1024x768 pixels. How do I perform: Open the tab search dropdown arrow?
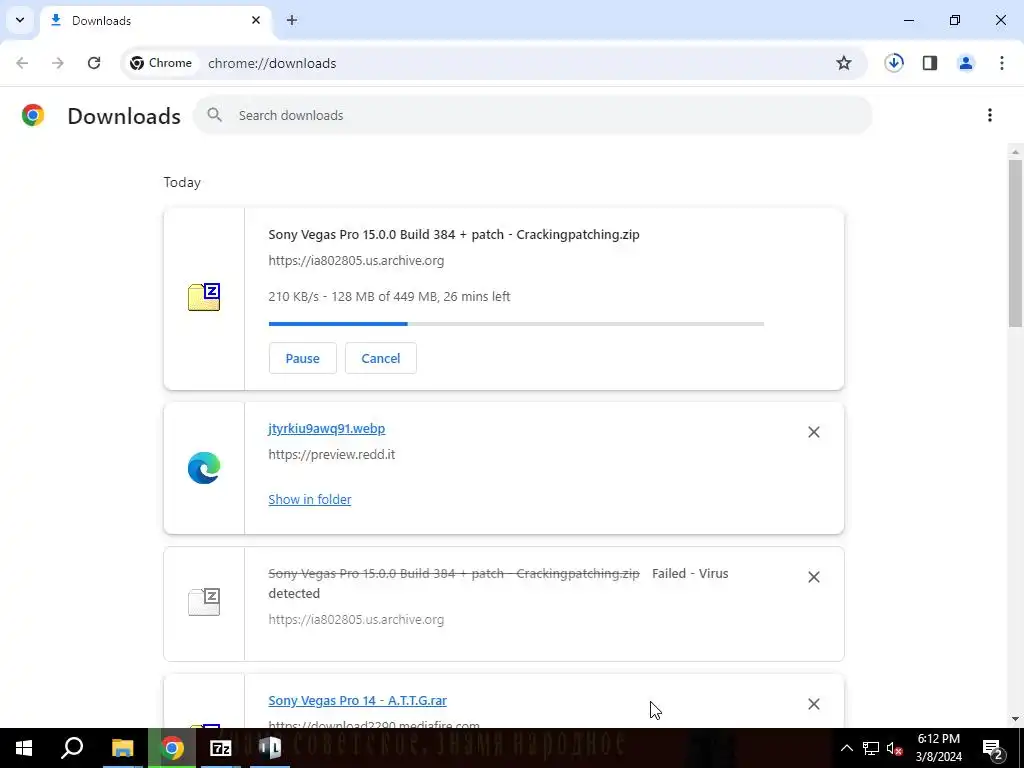click(x=20, y=20)
